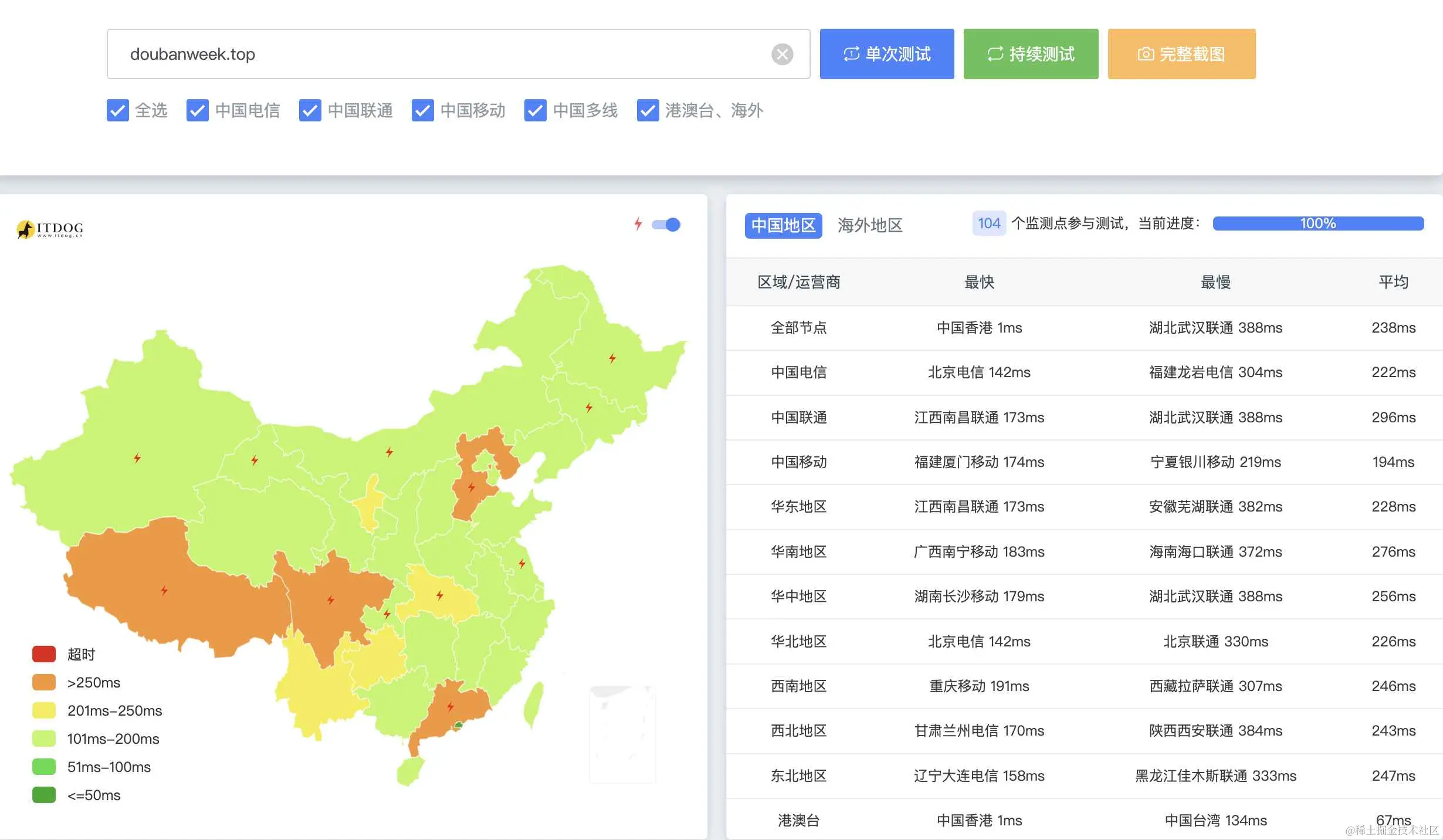Switch to the 海外地区 tab

pyautogui.click(x=870, y=225)
